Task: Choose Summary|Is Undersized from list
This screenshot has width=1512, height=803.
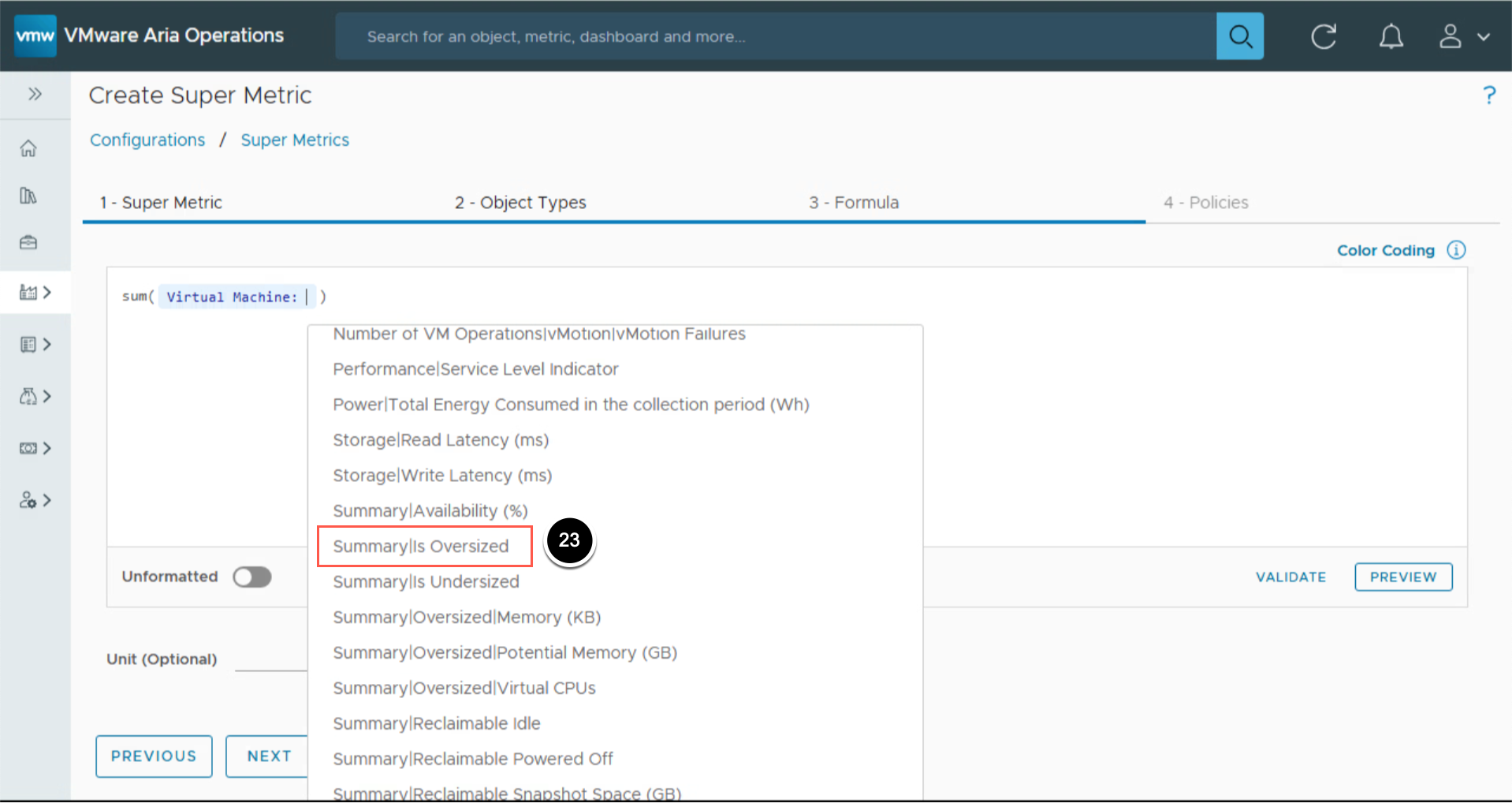Action: click(x=426, y=581)
